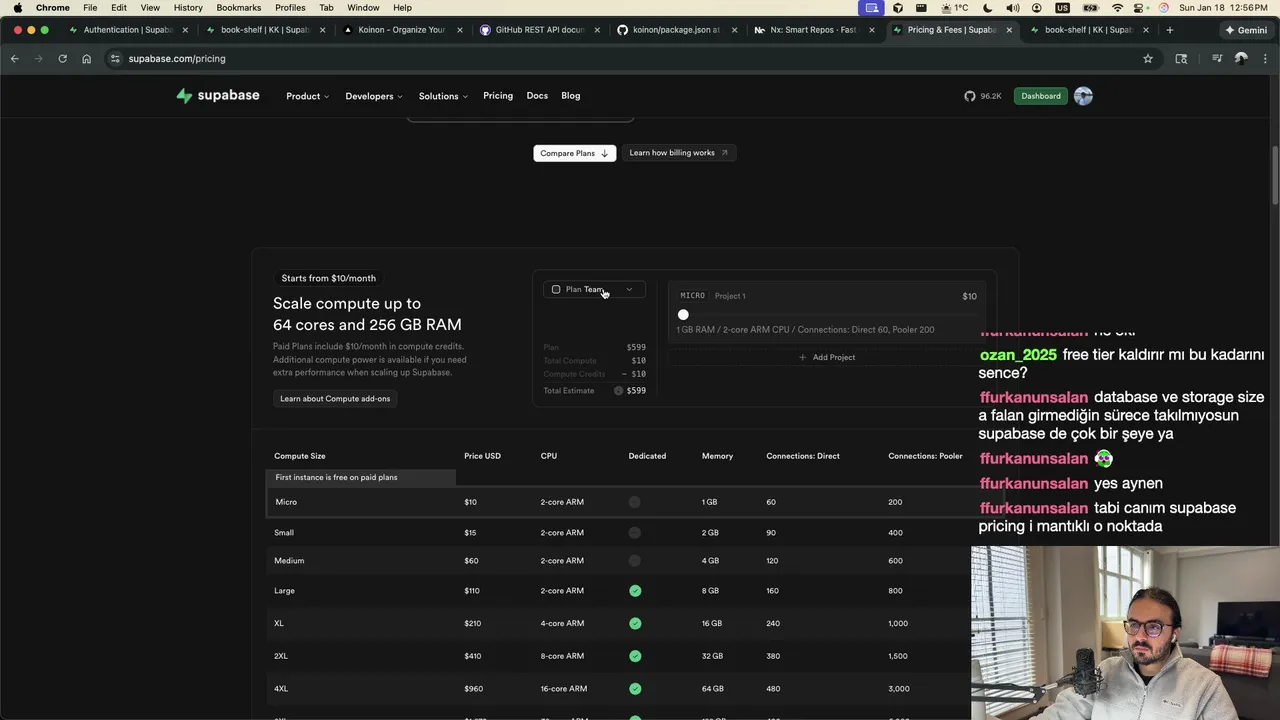This screenshot has height=720, width=1280.
Task: Open the new tab plus button
Action: (1169, 30)
